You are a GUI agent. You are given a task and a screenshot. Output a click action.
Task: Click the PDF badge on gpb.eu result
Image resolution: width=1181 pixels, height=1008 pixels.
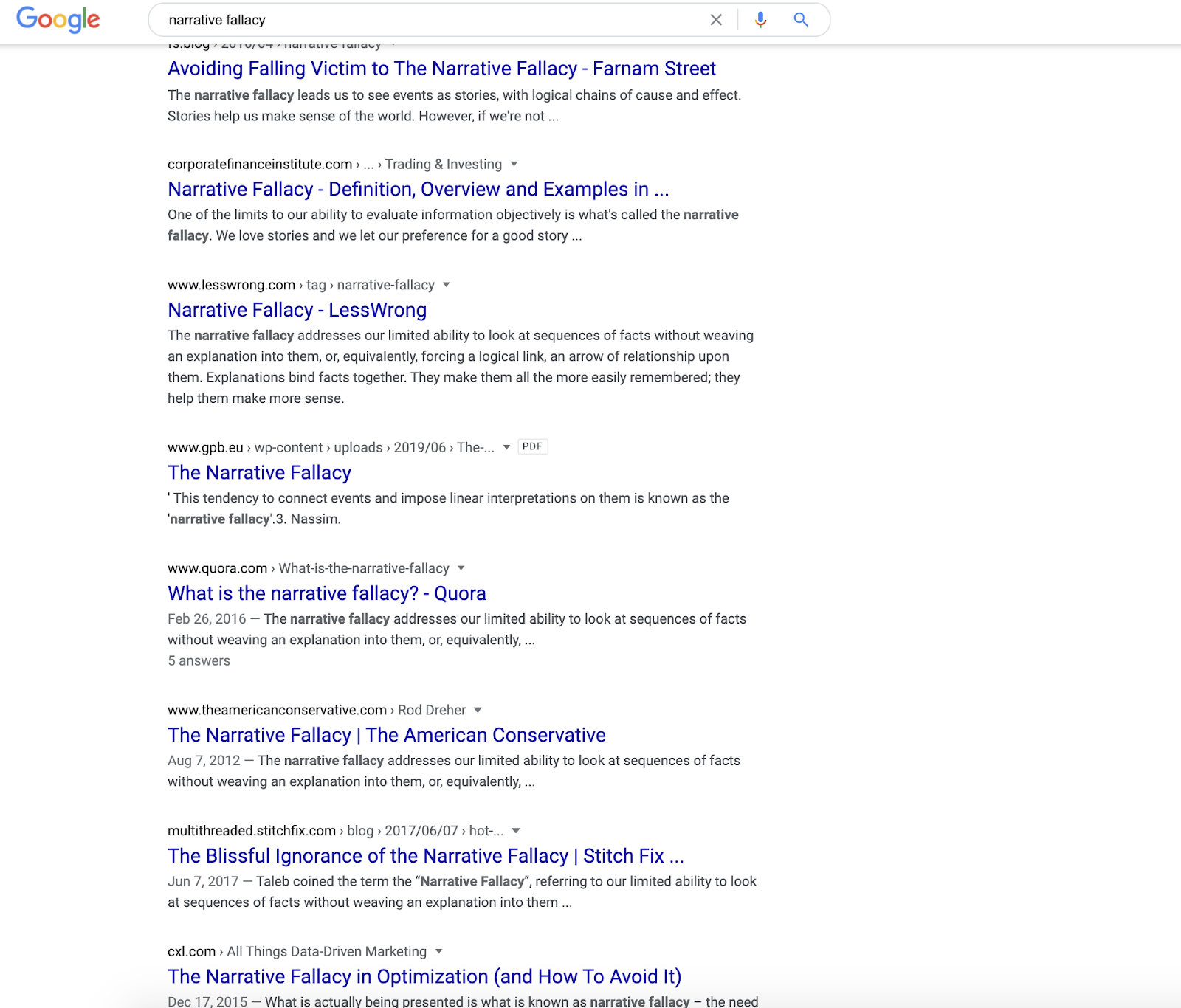coord(533,446)
